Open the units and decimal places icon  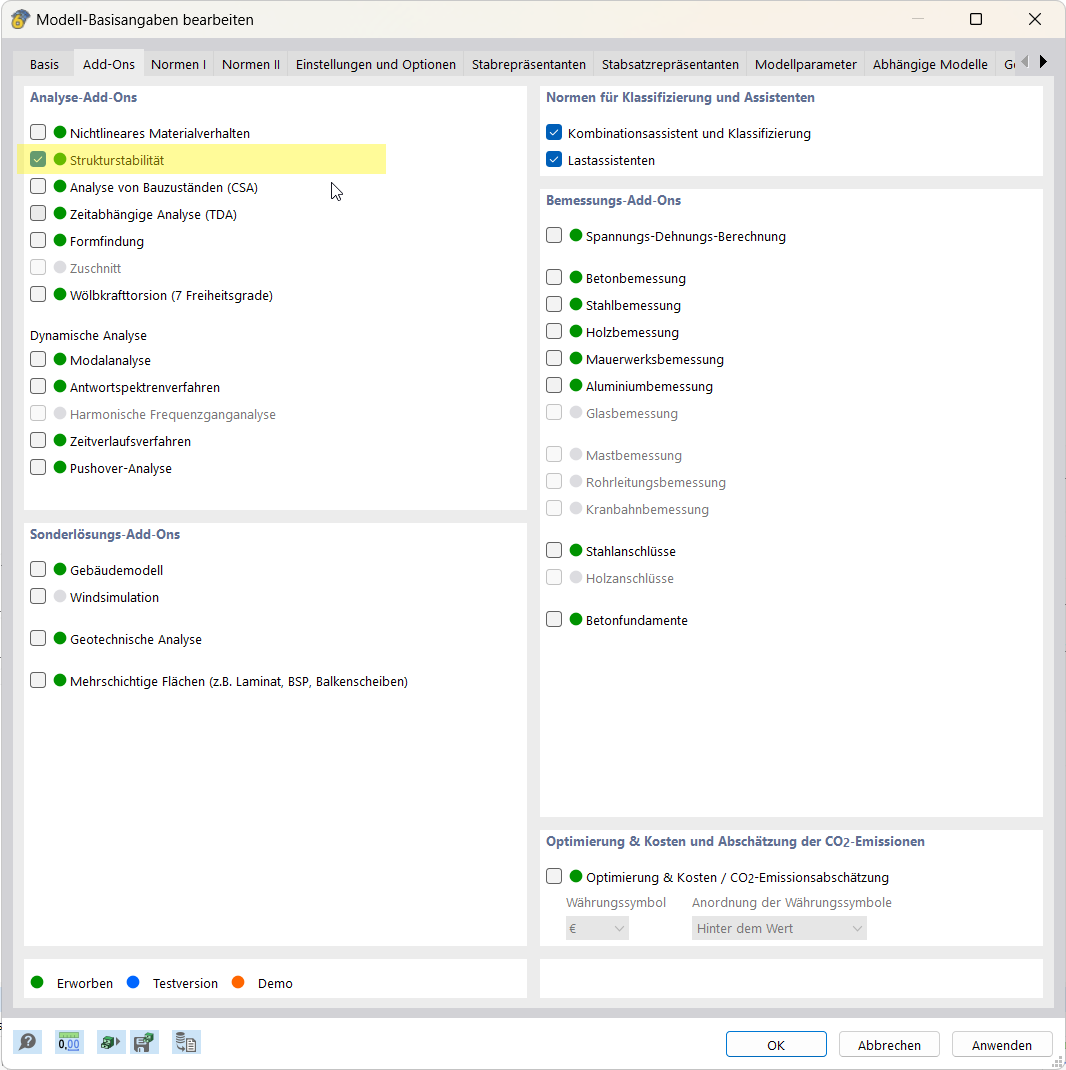click(69, 1042)
